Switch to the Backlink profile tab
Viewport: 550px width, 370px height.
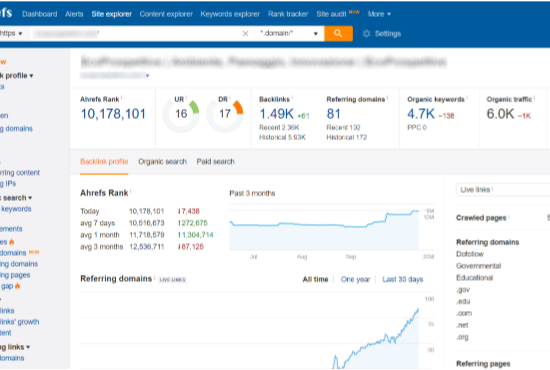104,162
